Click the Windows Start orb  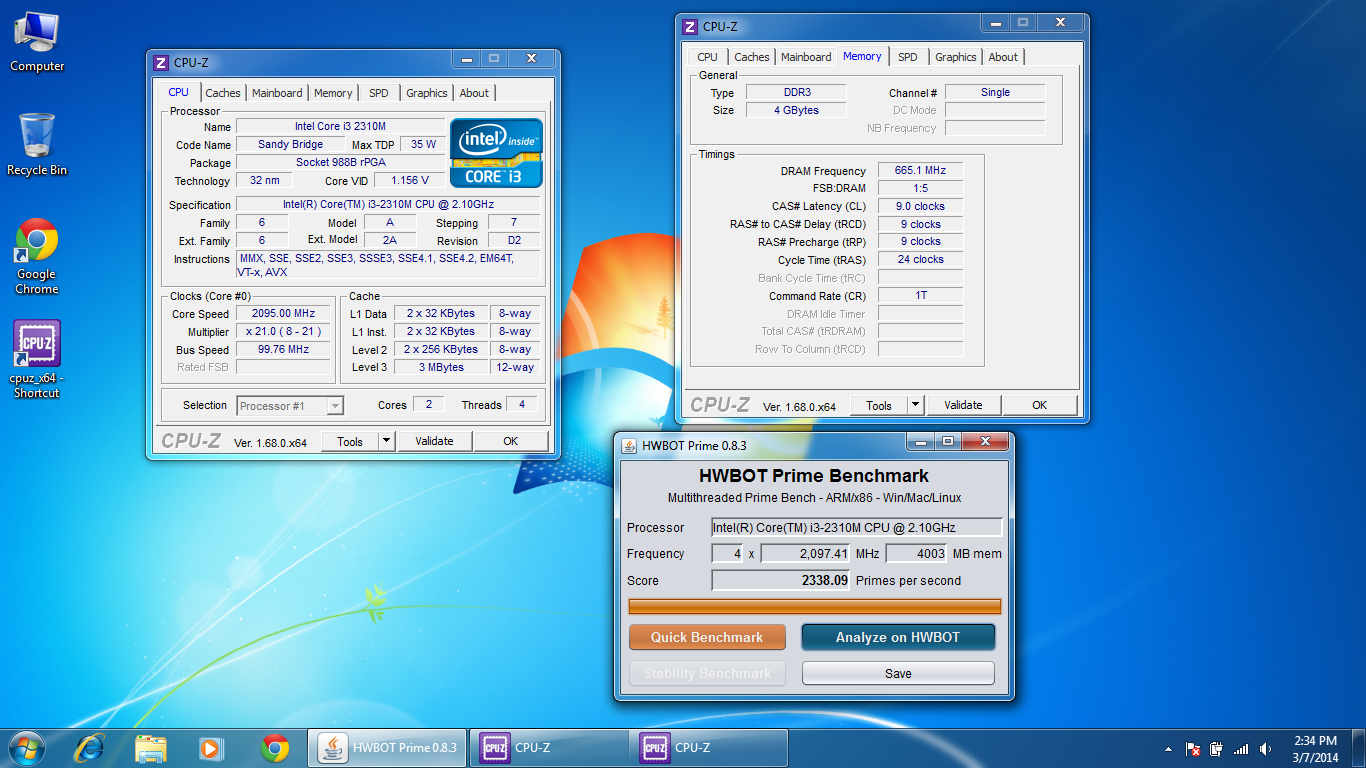[26, 748]
